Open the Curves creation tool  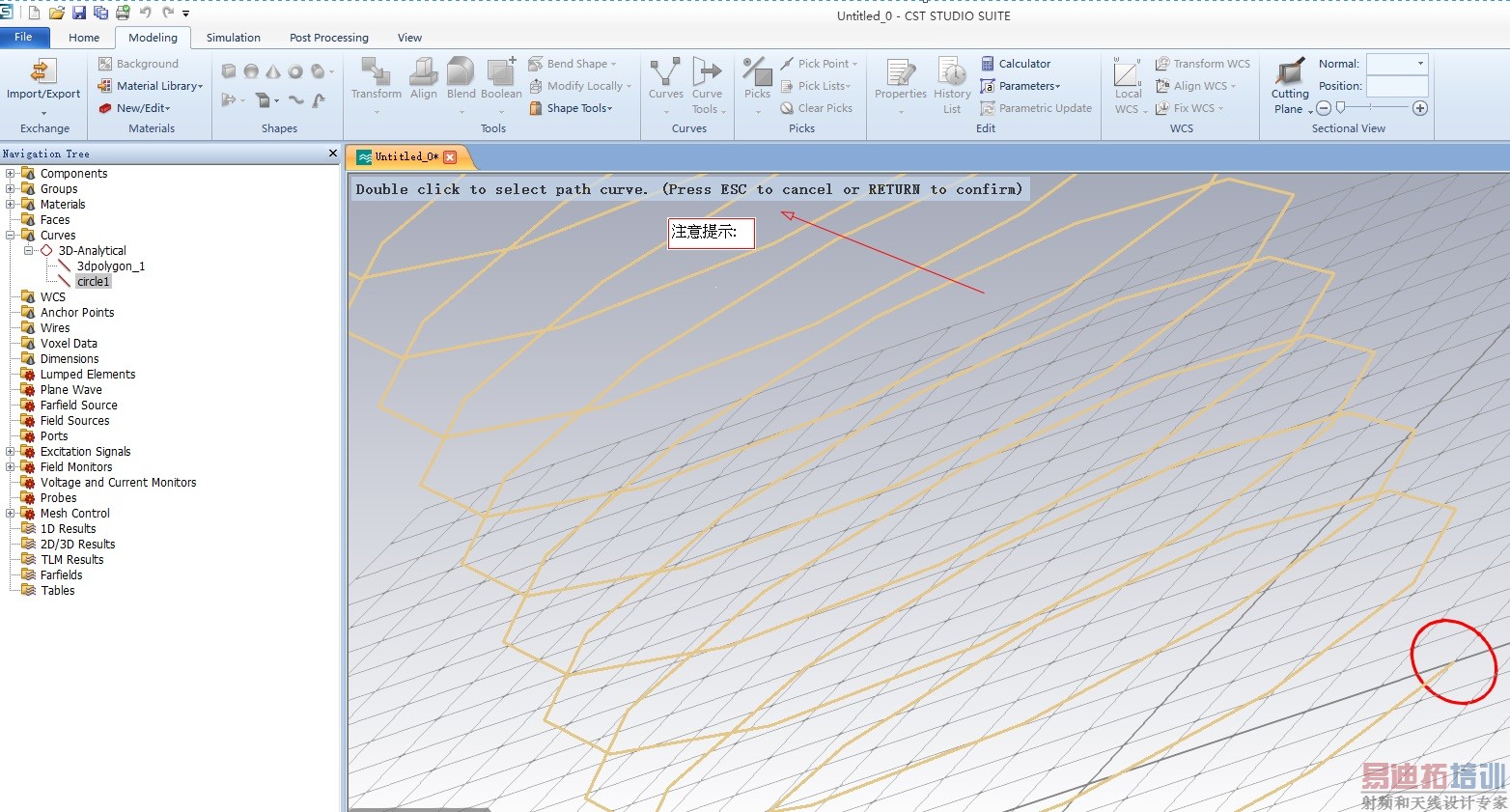[665, 71]
